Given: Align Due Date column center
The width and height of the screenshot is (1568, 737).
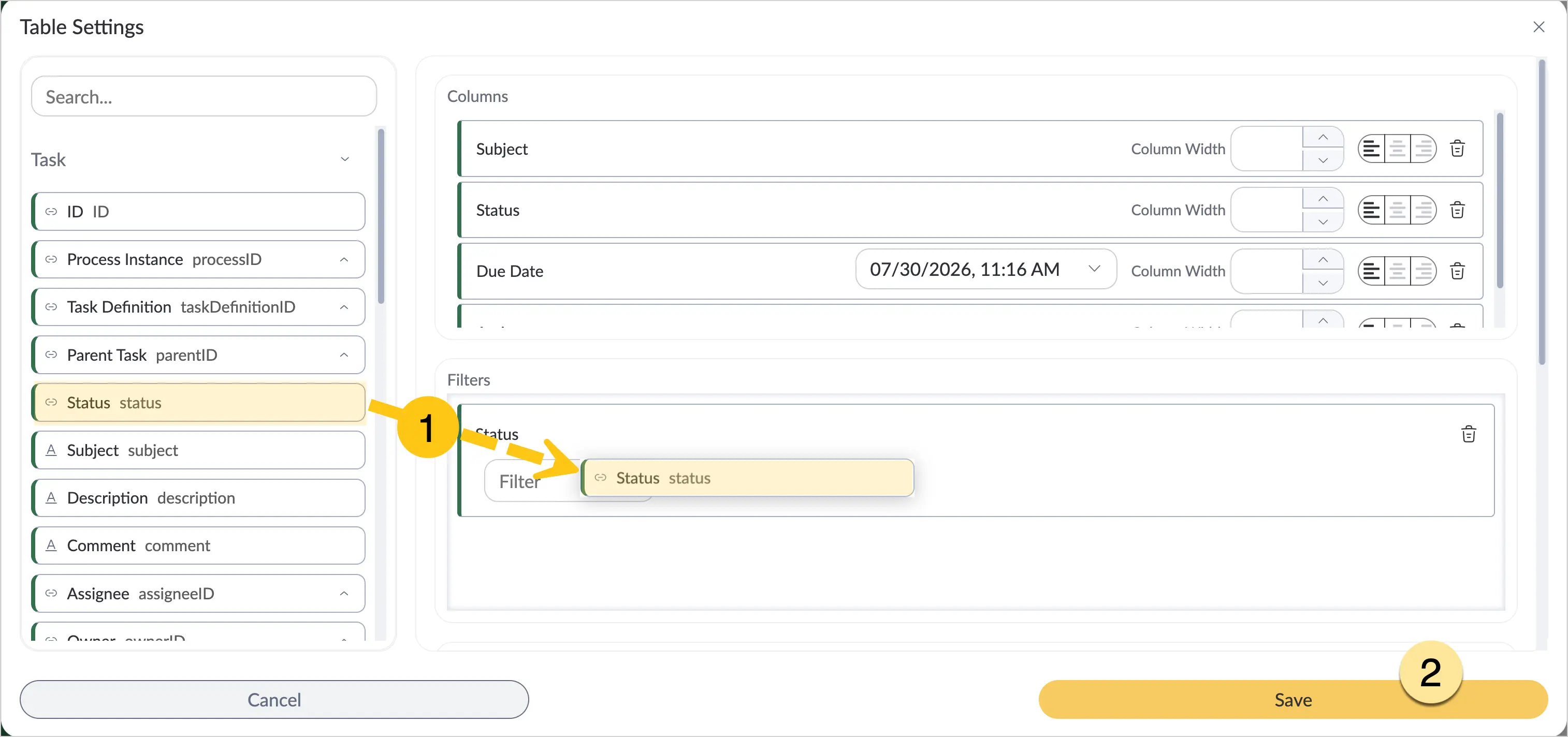Looking at the screenshot, I should 1398,271.
